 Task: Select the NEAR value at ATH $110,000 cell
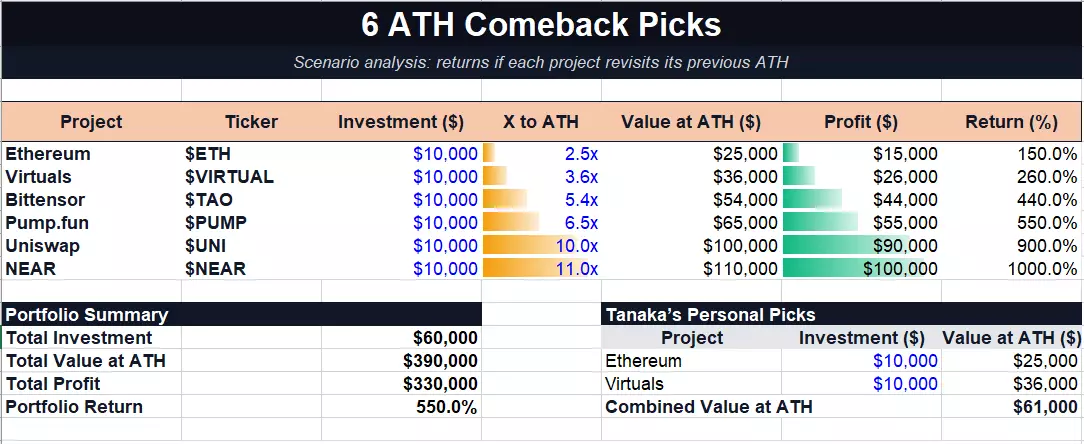[691, 268]
